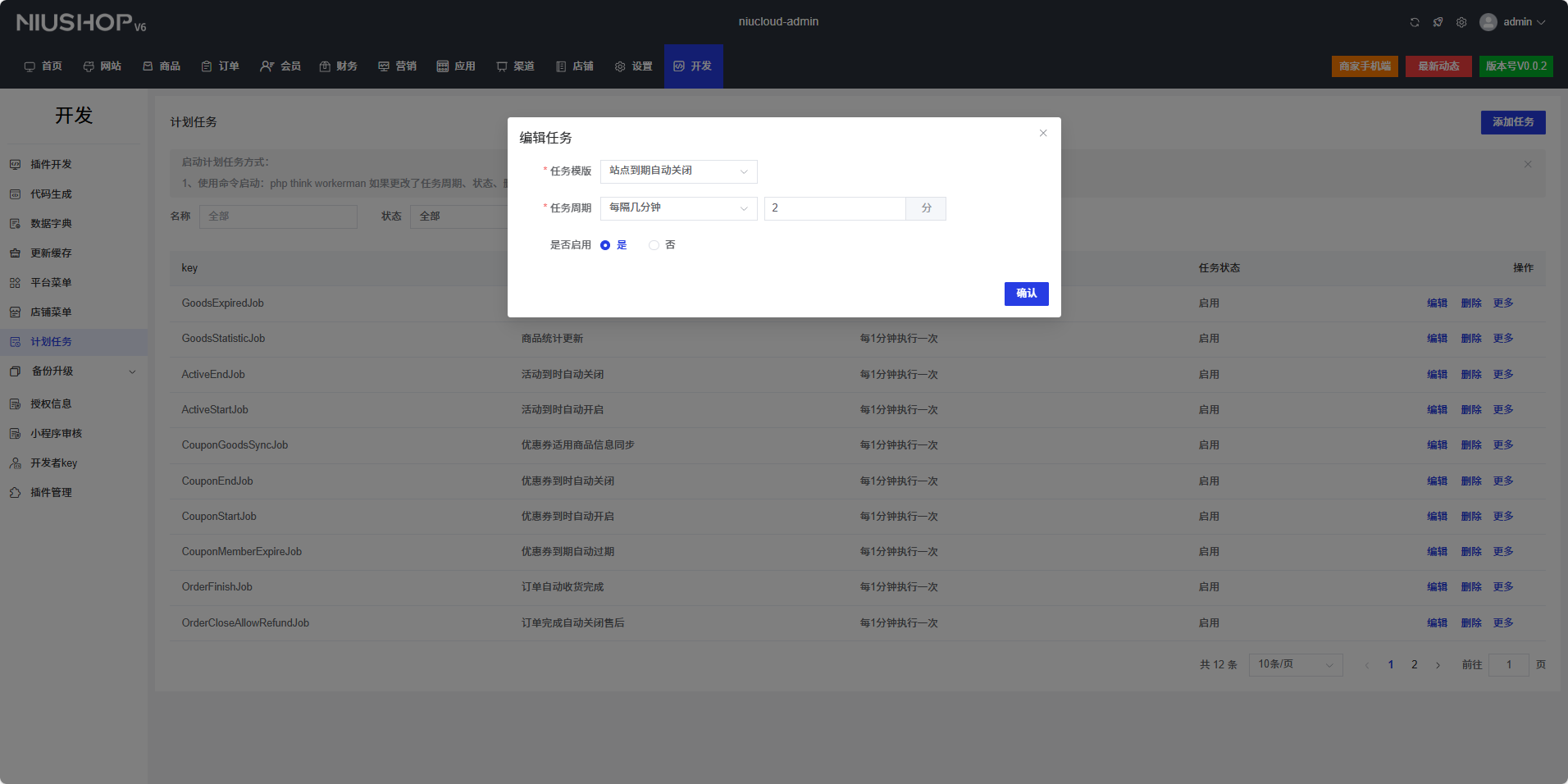This screenshot has width=1568, height=784.
Task: Click the rocket icon in top header
Action: pyautogui.click(x=1438, y=22)
